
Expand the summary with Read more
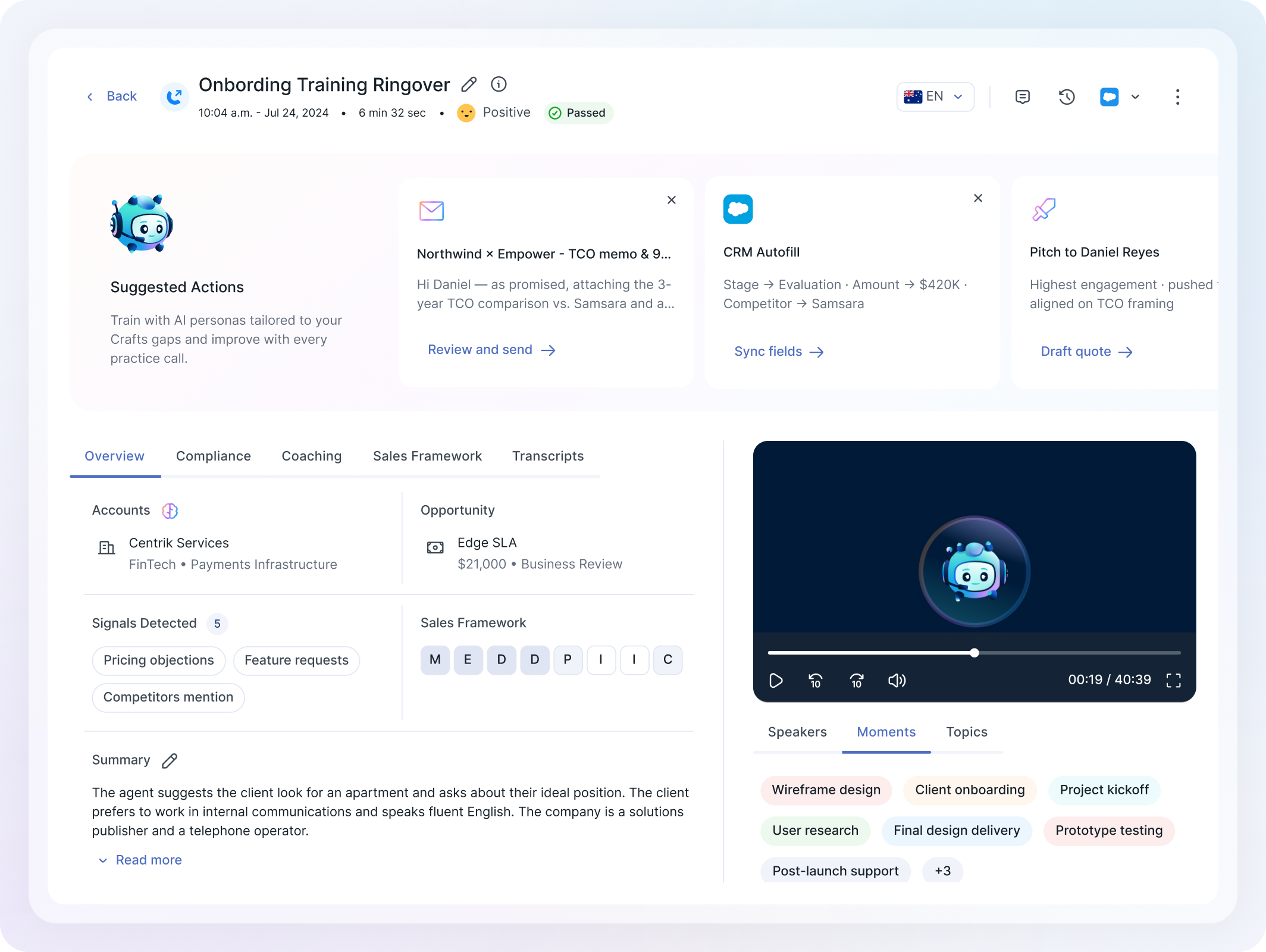pos(140,860)
